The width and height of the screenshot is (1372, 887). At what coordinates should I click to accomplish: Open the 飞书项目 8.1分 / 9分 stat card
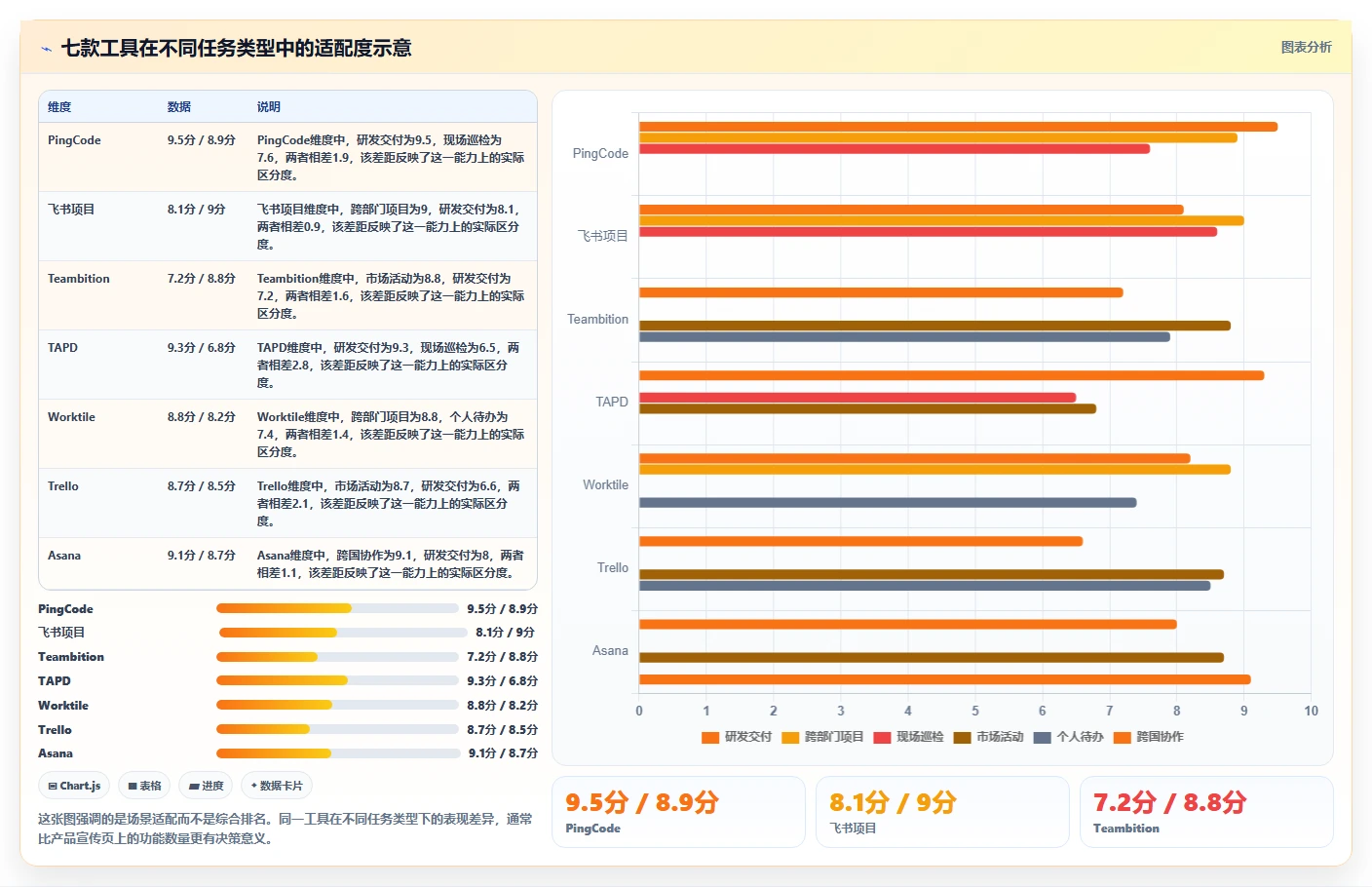[942, 812]
